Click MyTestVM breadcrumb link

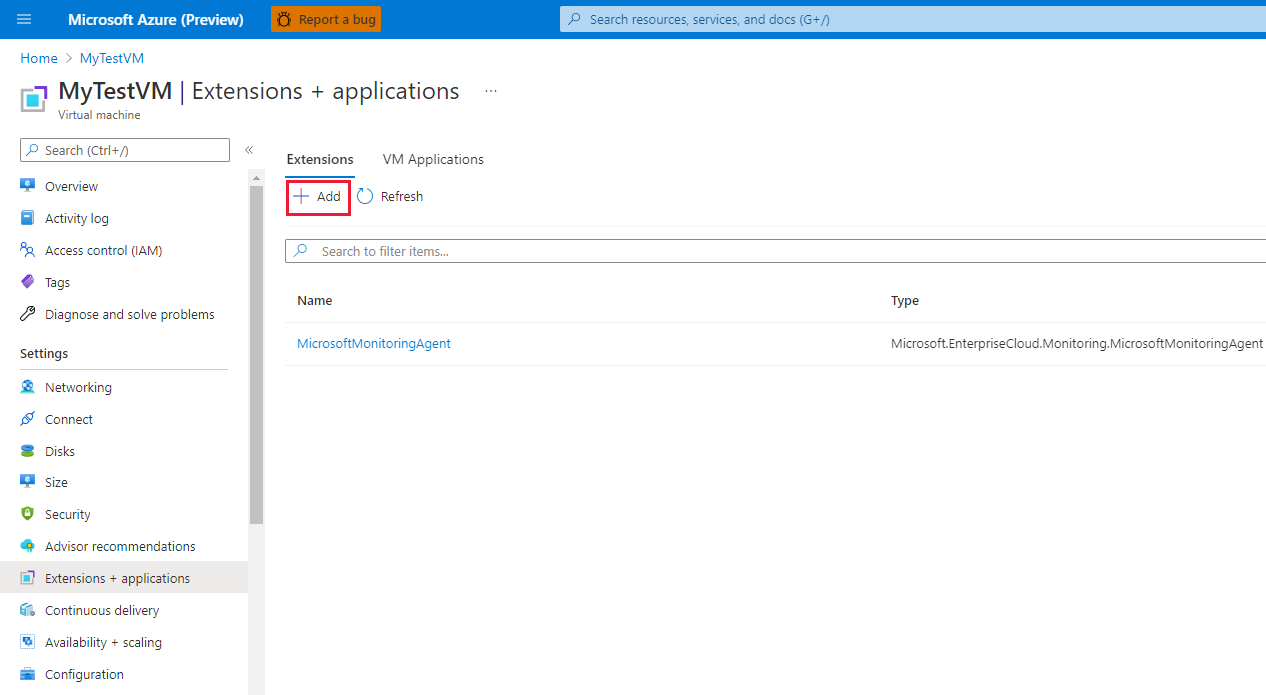pos(112,58)
